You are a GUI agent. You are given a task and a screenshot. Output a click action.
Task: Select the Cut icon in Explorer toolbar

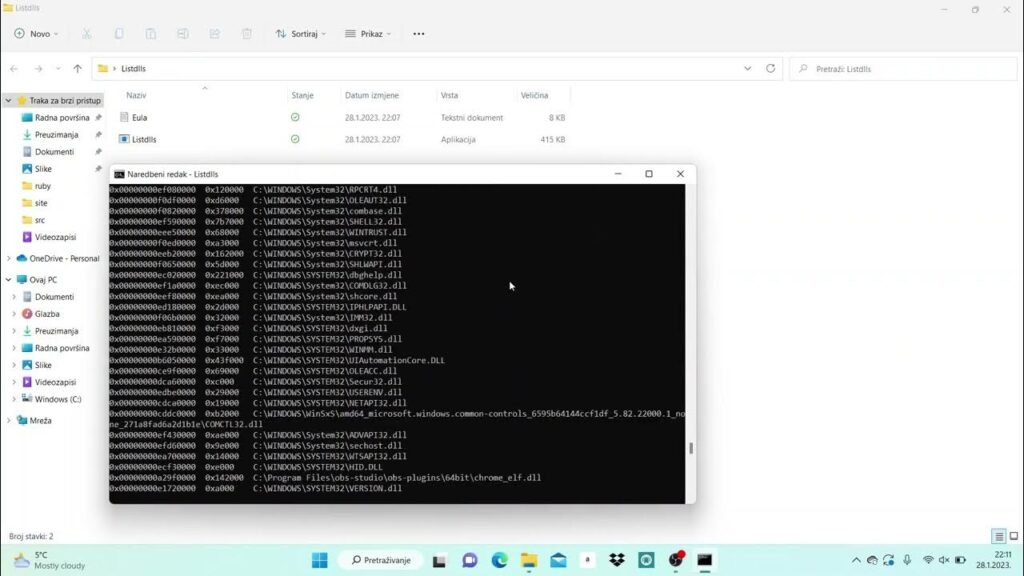pos(87,33)
